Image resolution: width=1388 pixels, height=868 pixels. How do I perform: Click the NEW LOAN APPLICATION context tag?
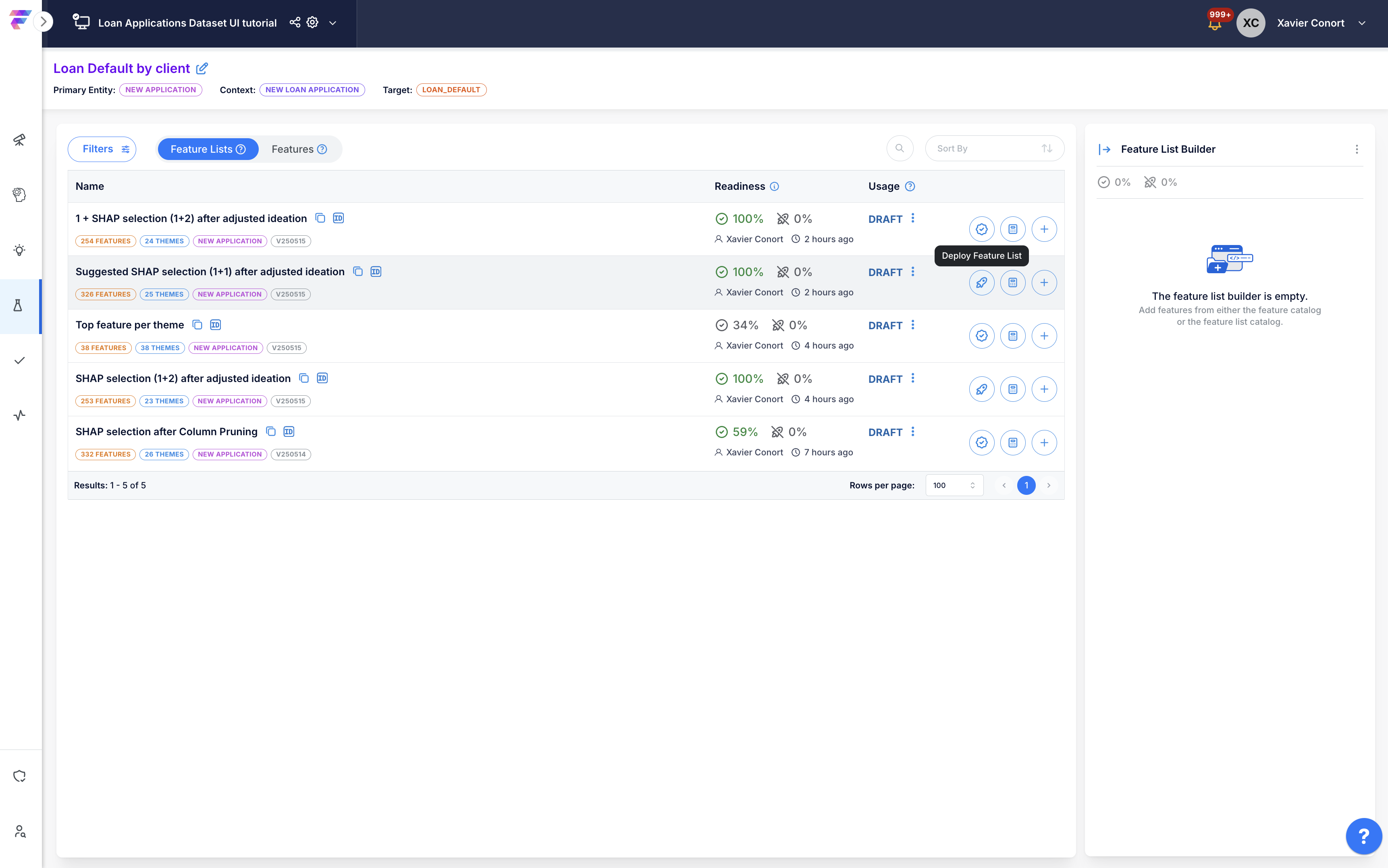click(312, 89)
